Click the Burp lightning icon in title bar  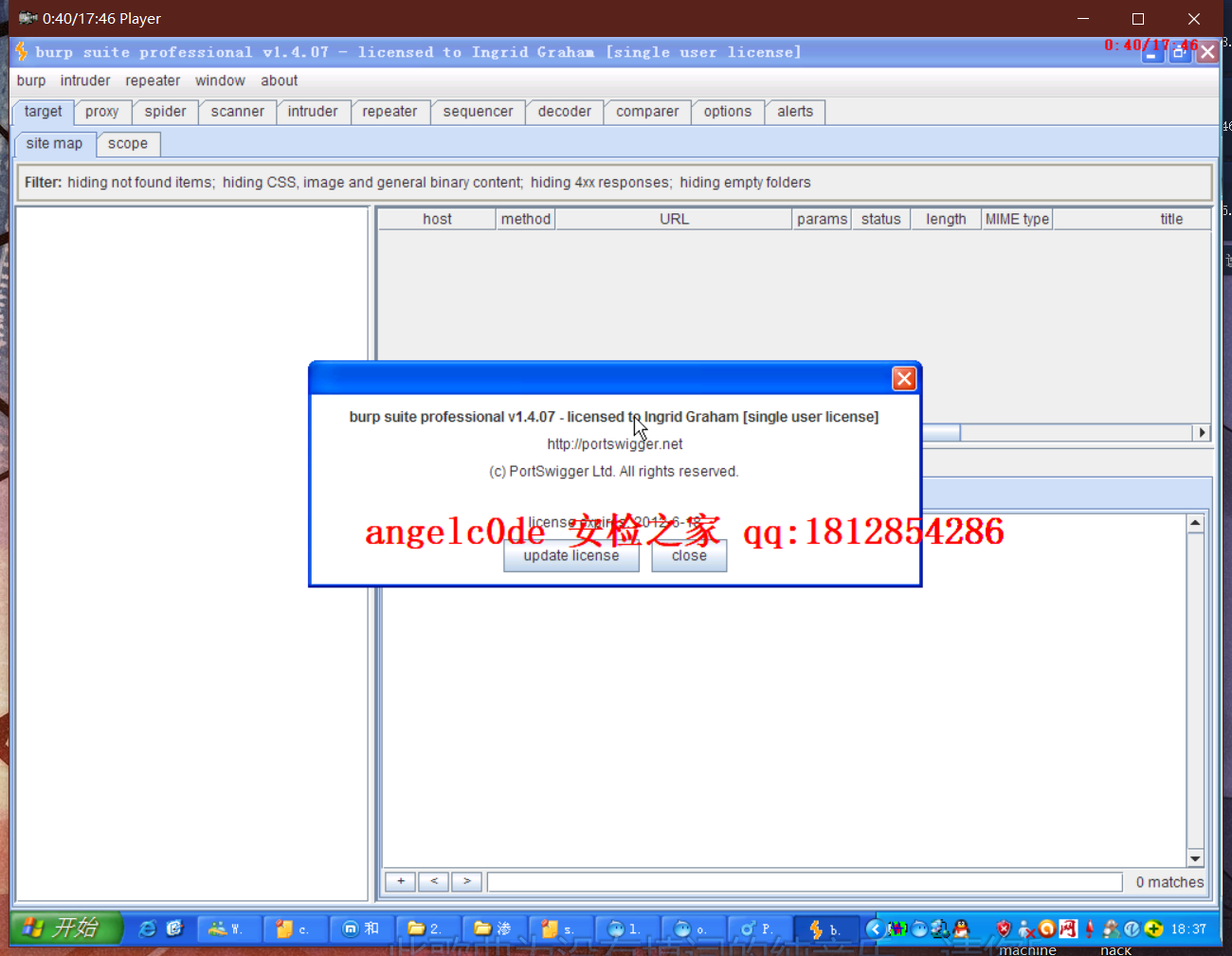pyautogui.click(x=22, y=51)
